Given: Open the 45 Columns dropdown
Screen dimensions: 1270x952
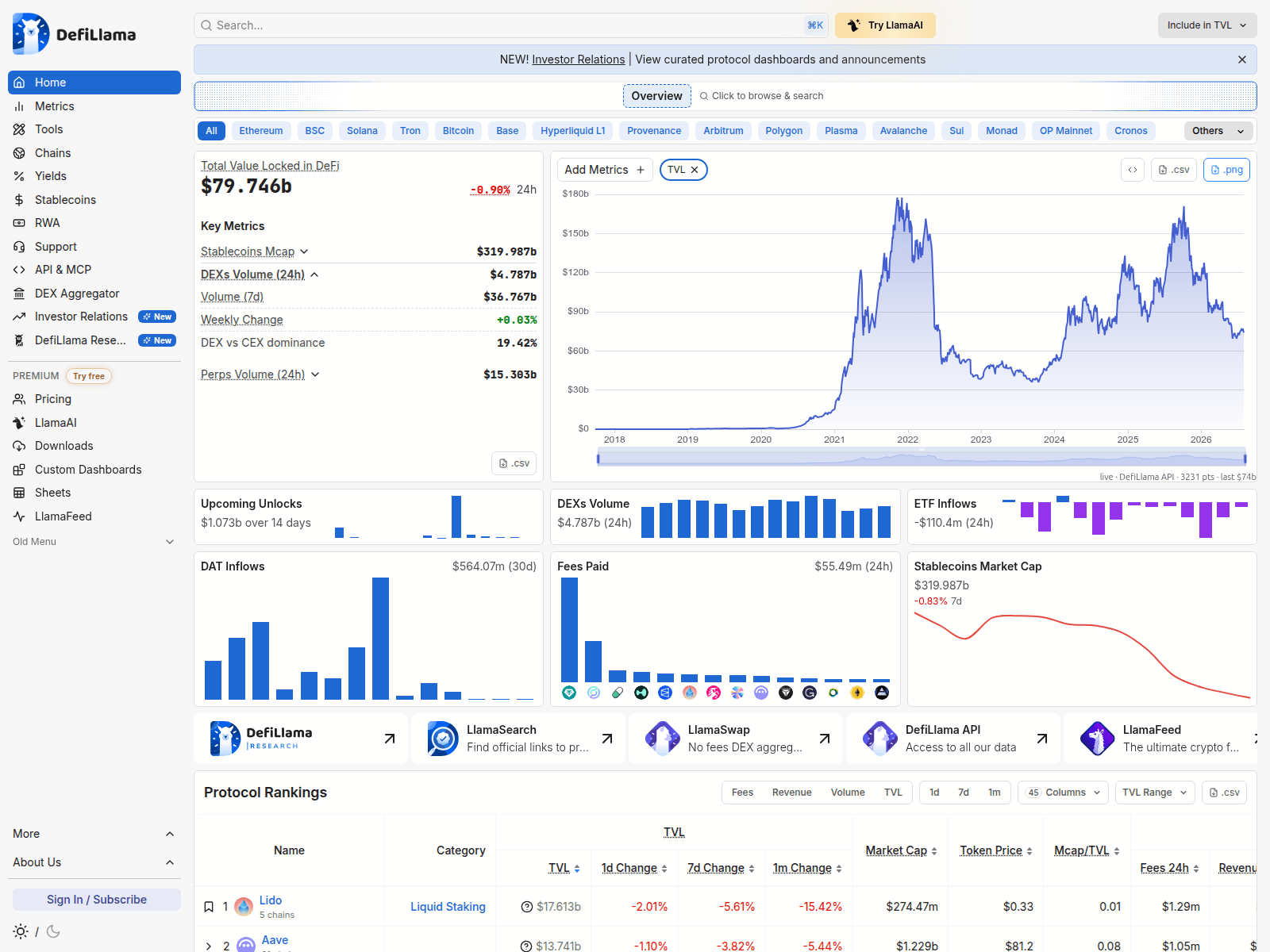Looking at the screenshot, I should pos(1064,793).
